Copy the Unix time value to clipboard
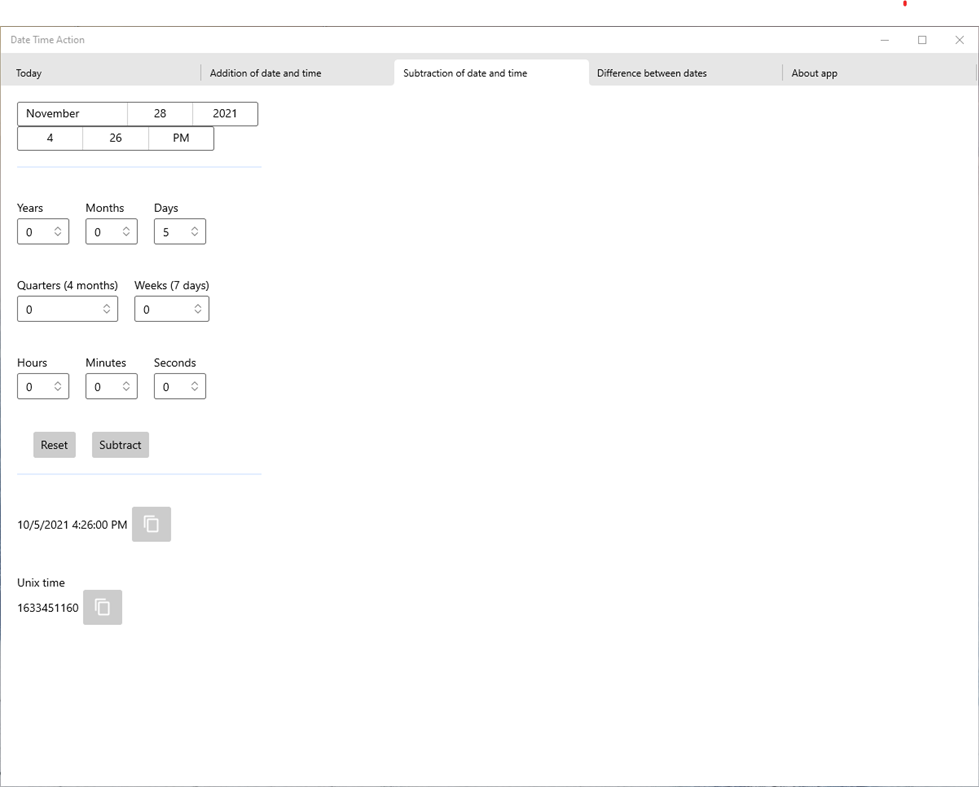Image resolution: width=979 pixels, height=787 pixels. [x=102, y=607]
